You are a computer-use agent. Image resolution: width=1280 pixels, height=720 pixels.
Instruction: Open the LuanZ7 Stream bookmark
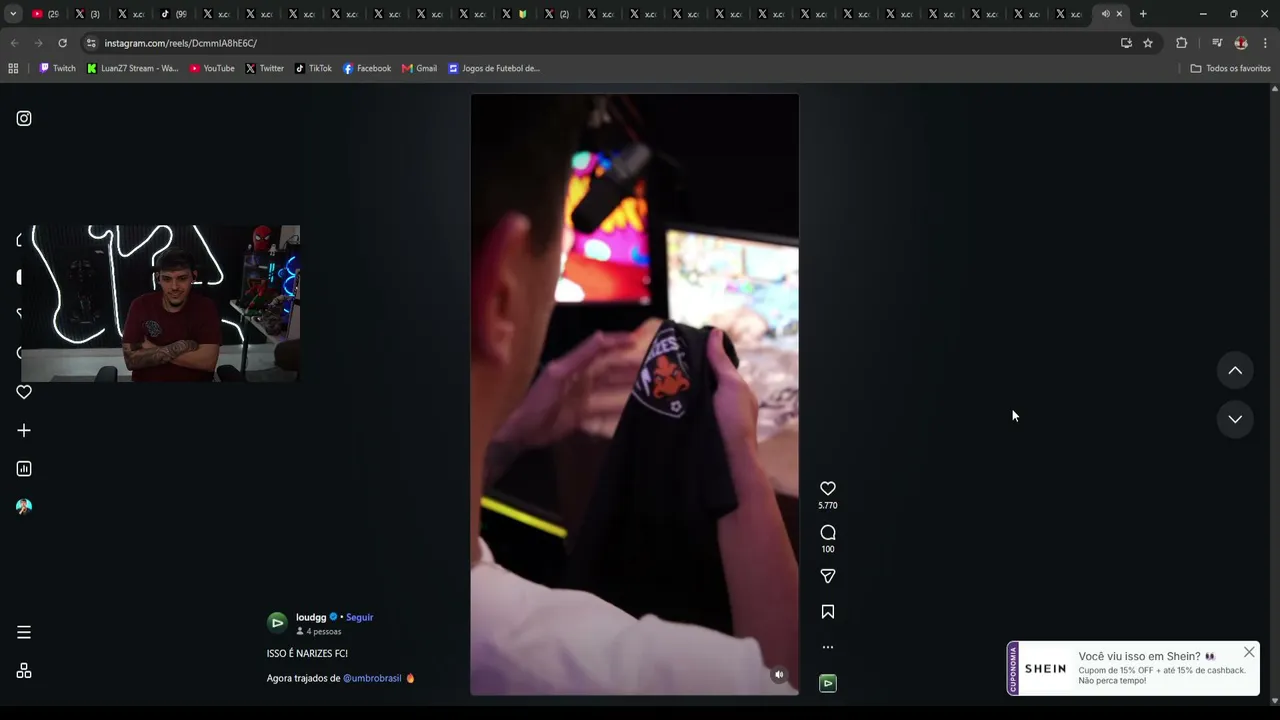(132, 68)
